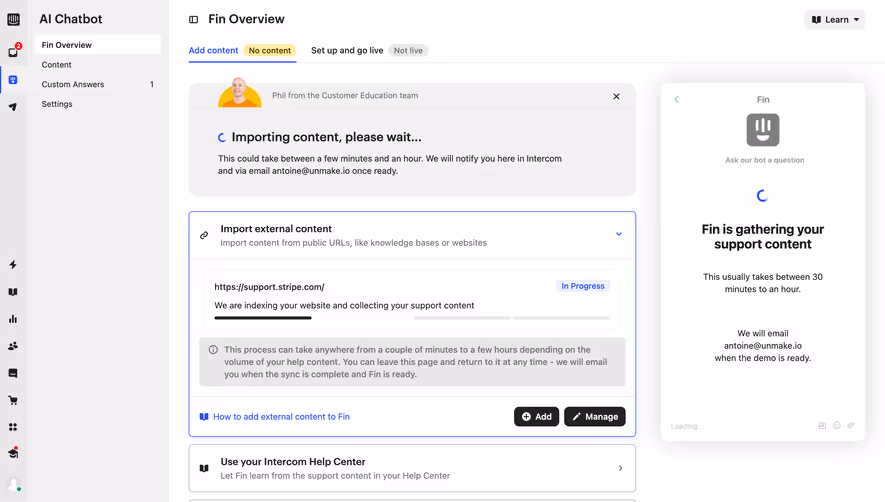Click the GIF icon in Fin preview composer

(822, 425)
